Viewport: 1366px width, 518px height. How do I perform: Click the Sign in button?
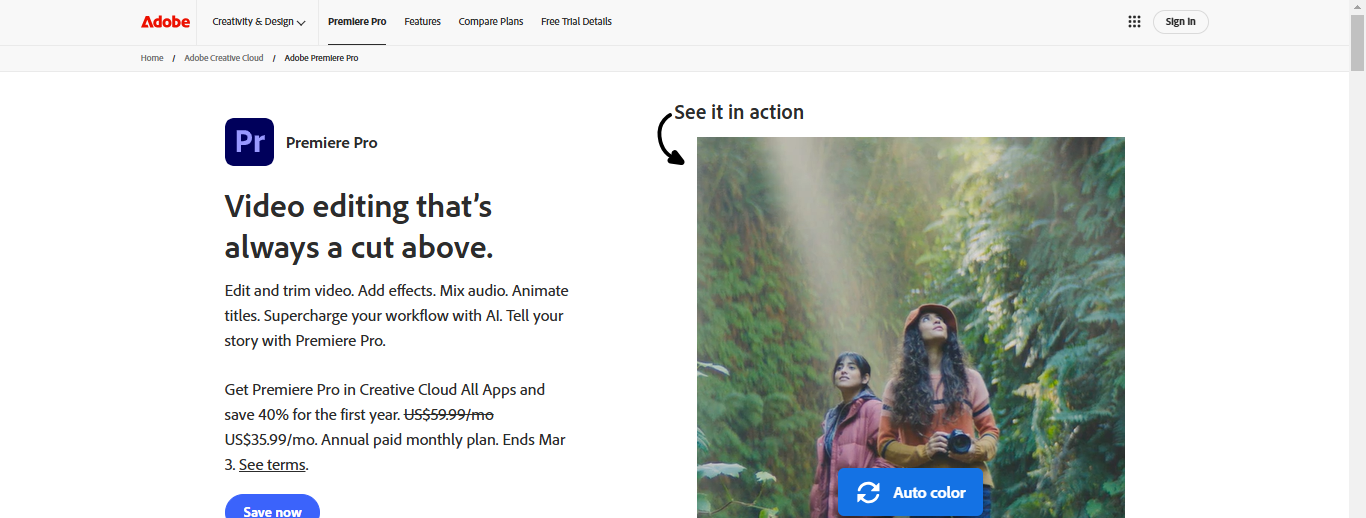click(1180, 22)
